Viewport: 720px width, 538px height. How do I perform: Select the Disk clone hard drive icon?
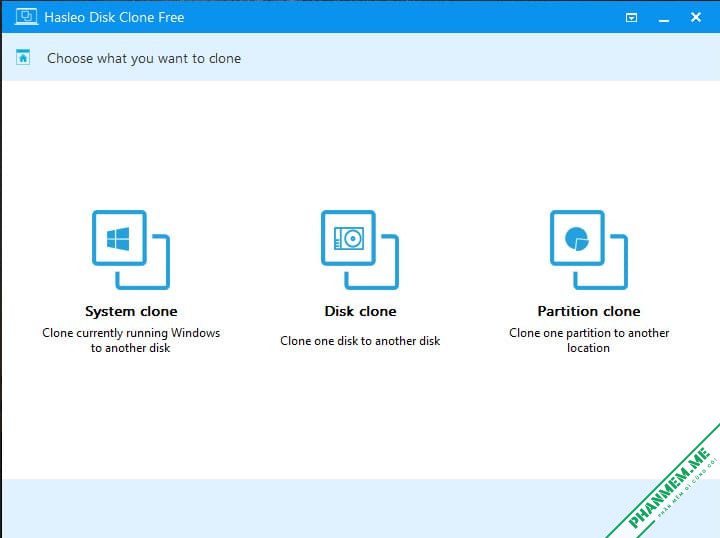[x=360, y=250]
